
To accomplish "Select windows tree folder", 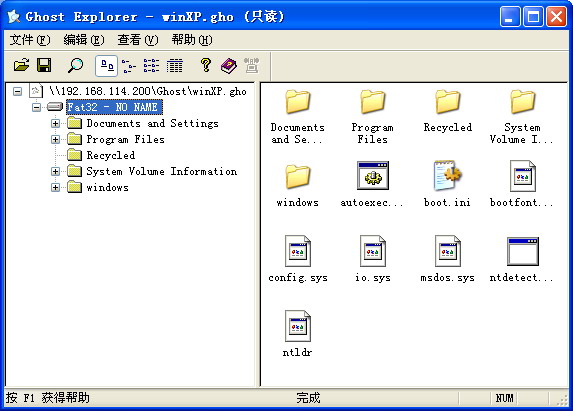I will pos(107,188).
